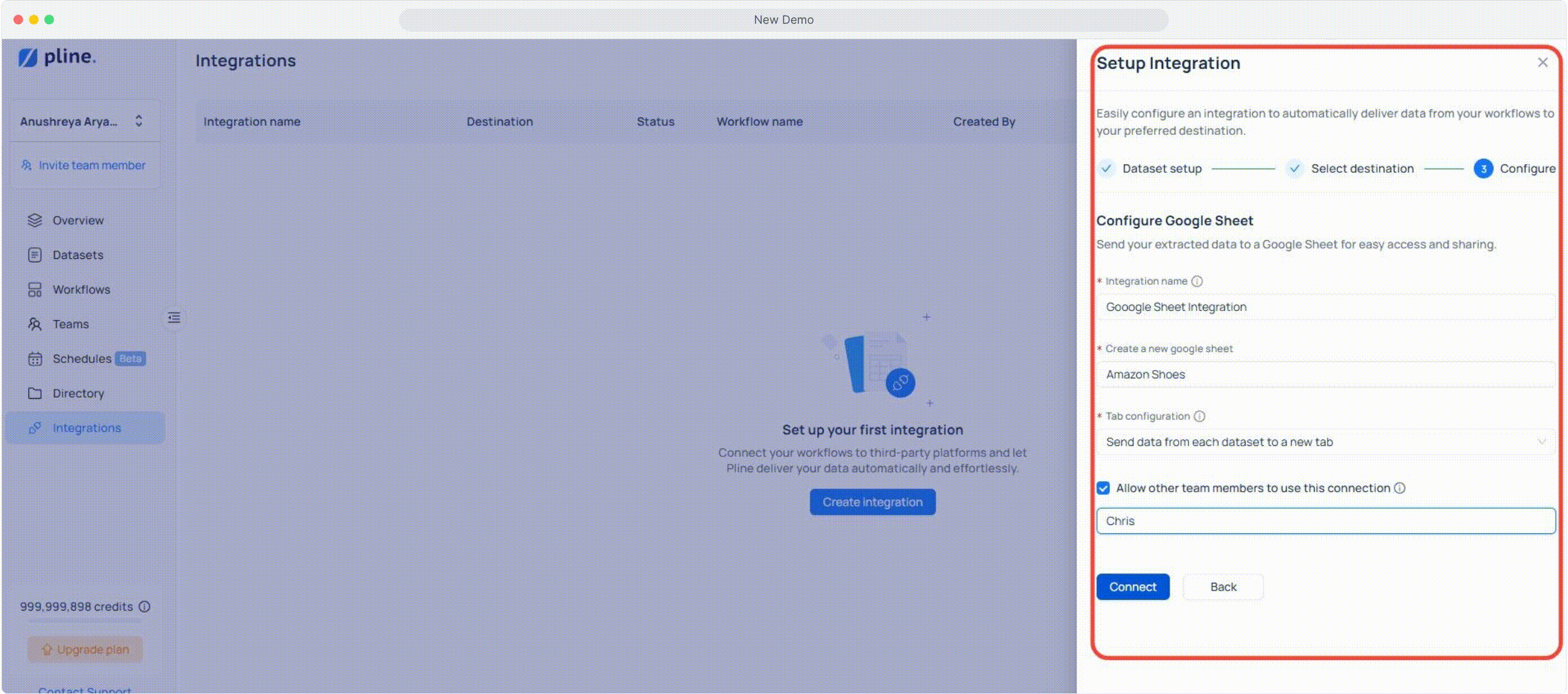Click info icon beside Tab configuration
1568x694 pixels.
click(x=1199, y=416)
